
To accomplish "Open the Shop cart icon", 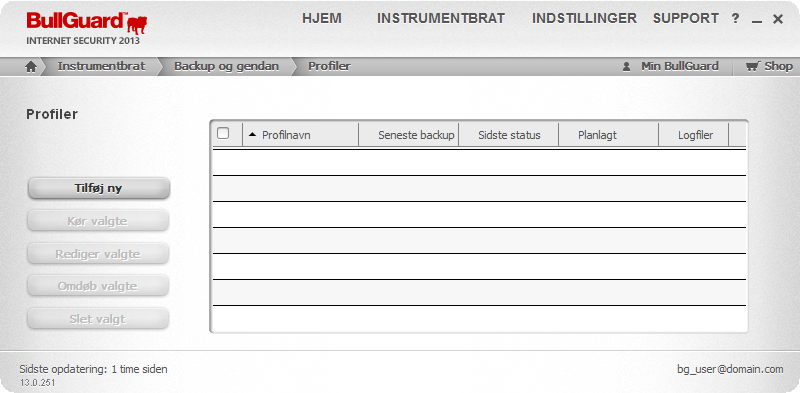I will point(753,66).
